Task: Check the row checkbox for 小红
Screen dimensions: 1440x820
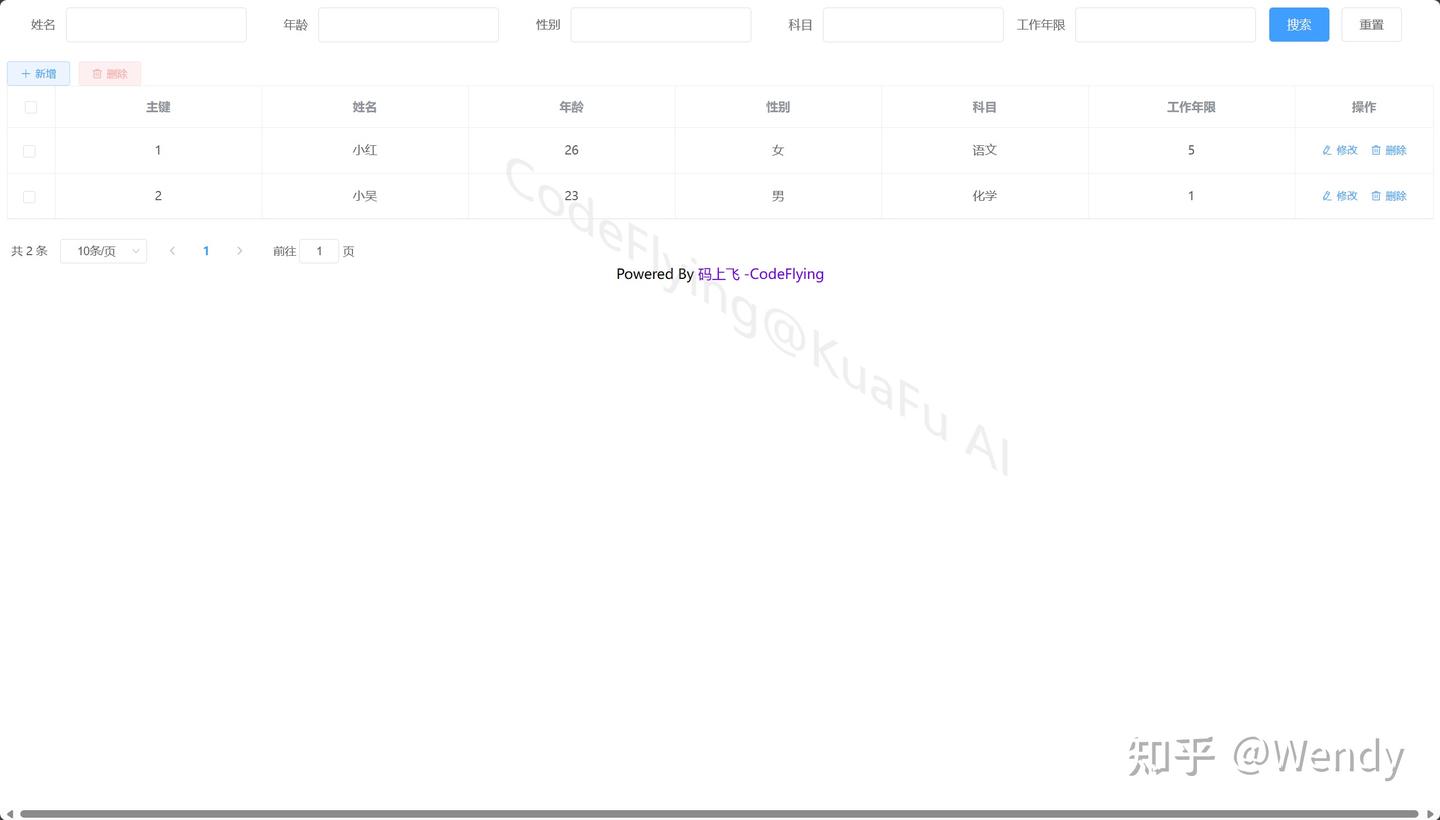Action: pyautogui.click(x=30, y=151)
